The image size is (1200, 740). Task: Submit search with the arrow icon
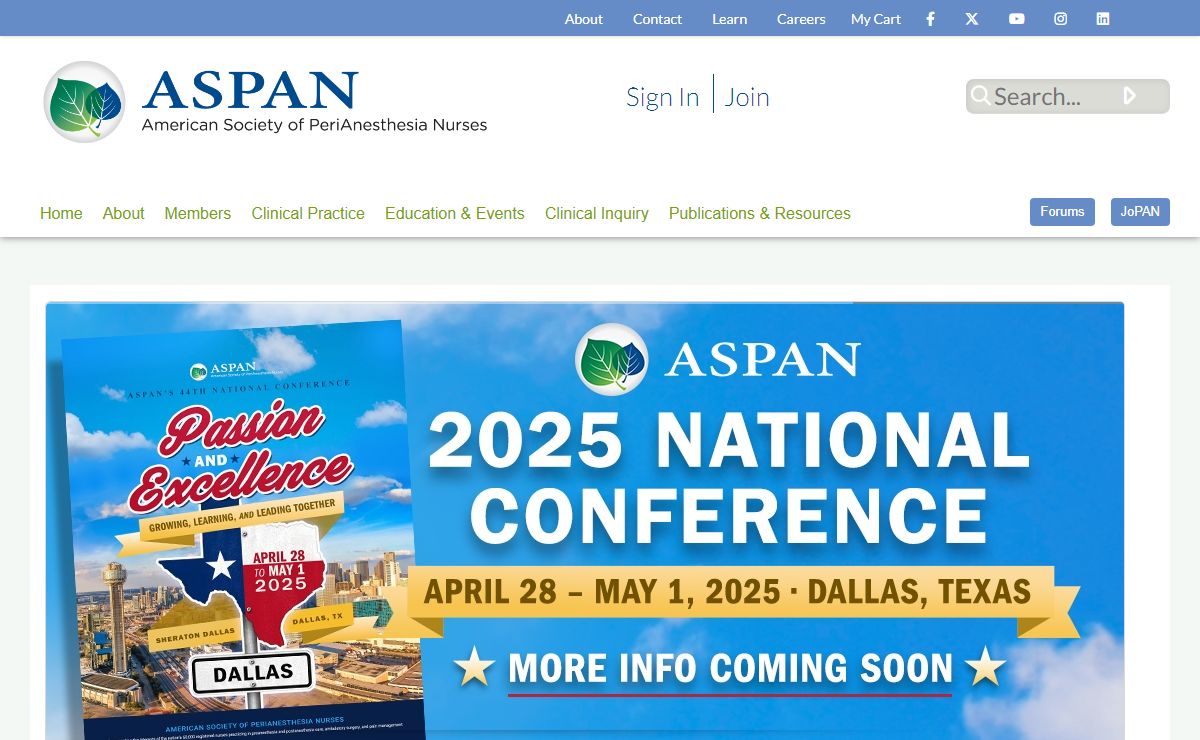[1130, 96]
